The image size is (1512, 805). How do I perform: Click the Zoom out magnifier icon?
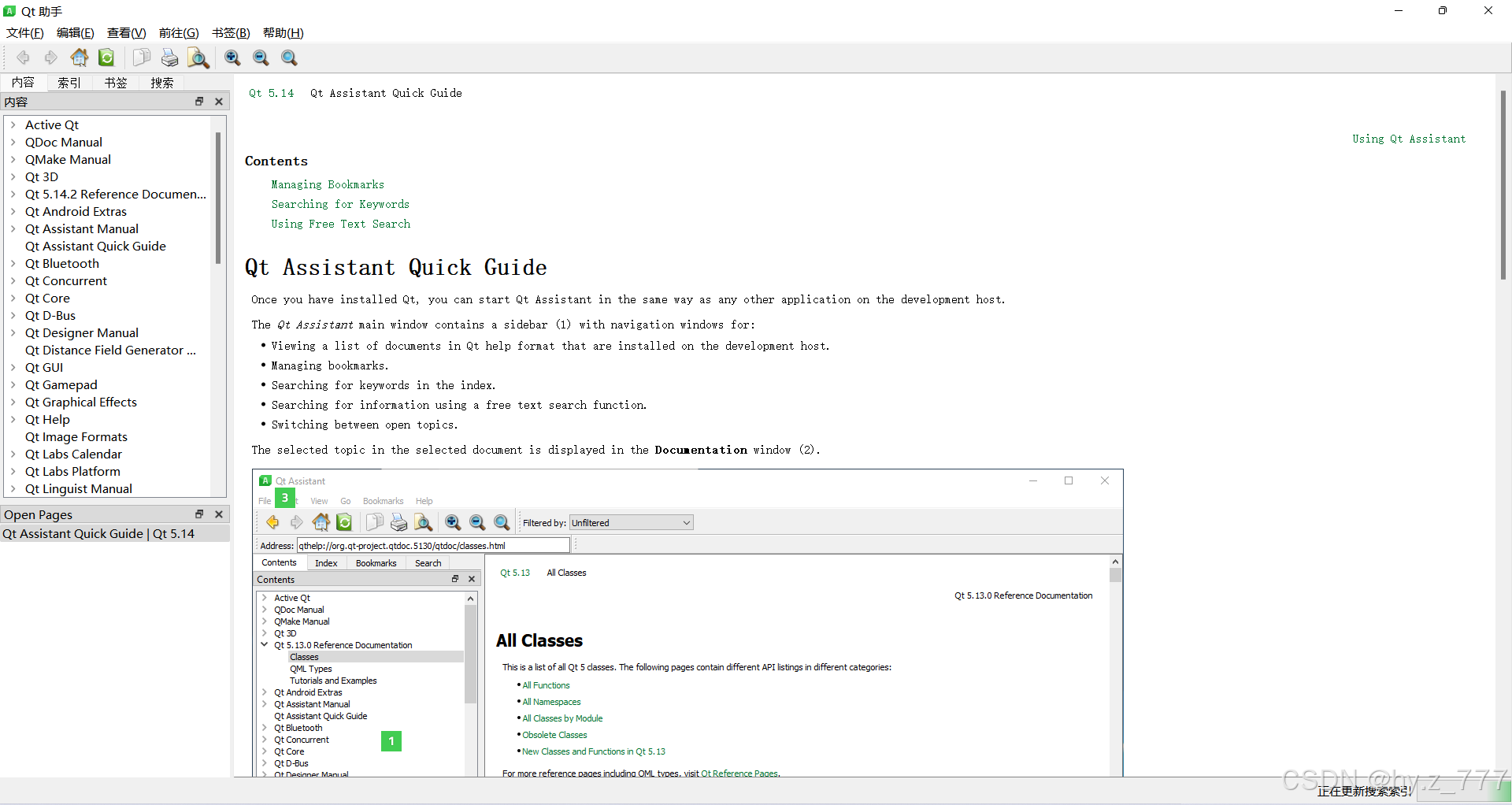(x=261, y=57)
